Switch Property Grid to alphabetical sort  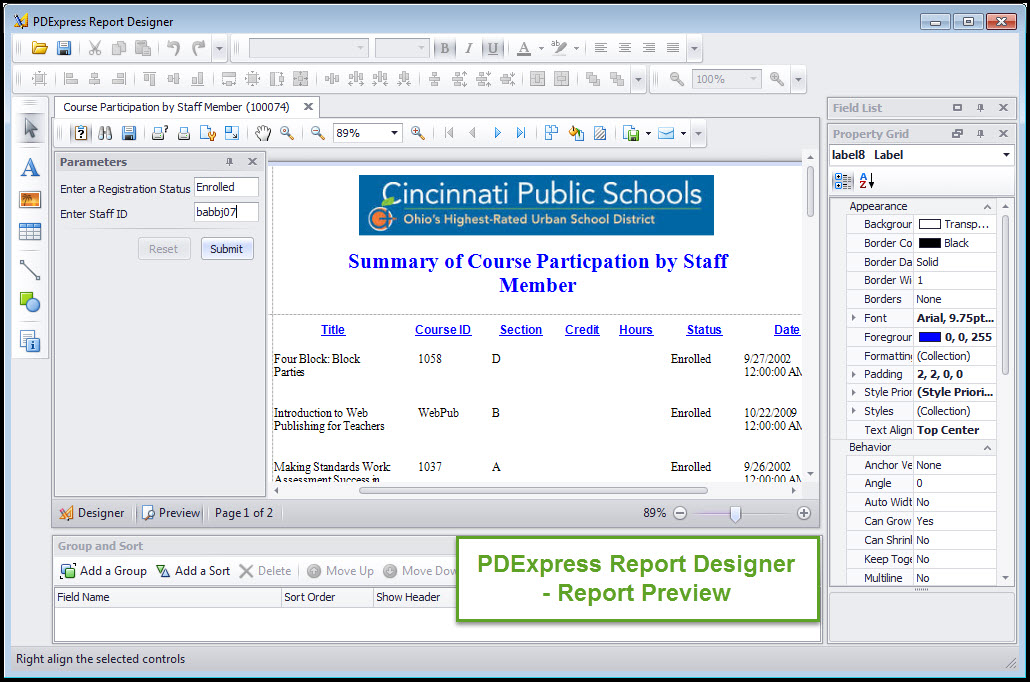[866, 181]
